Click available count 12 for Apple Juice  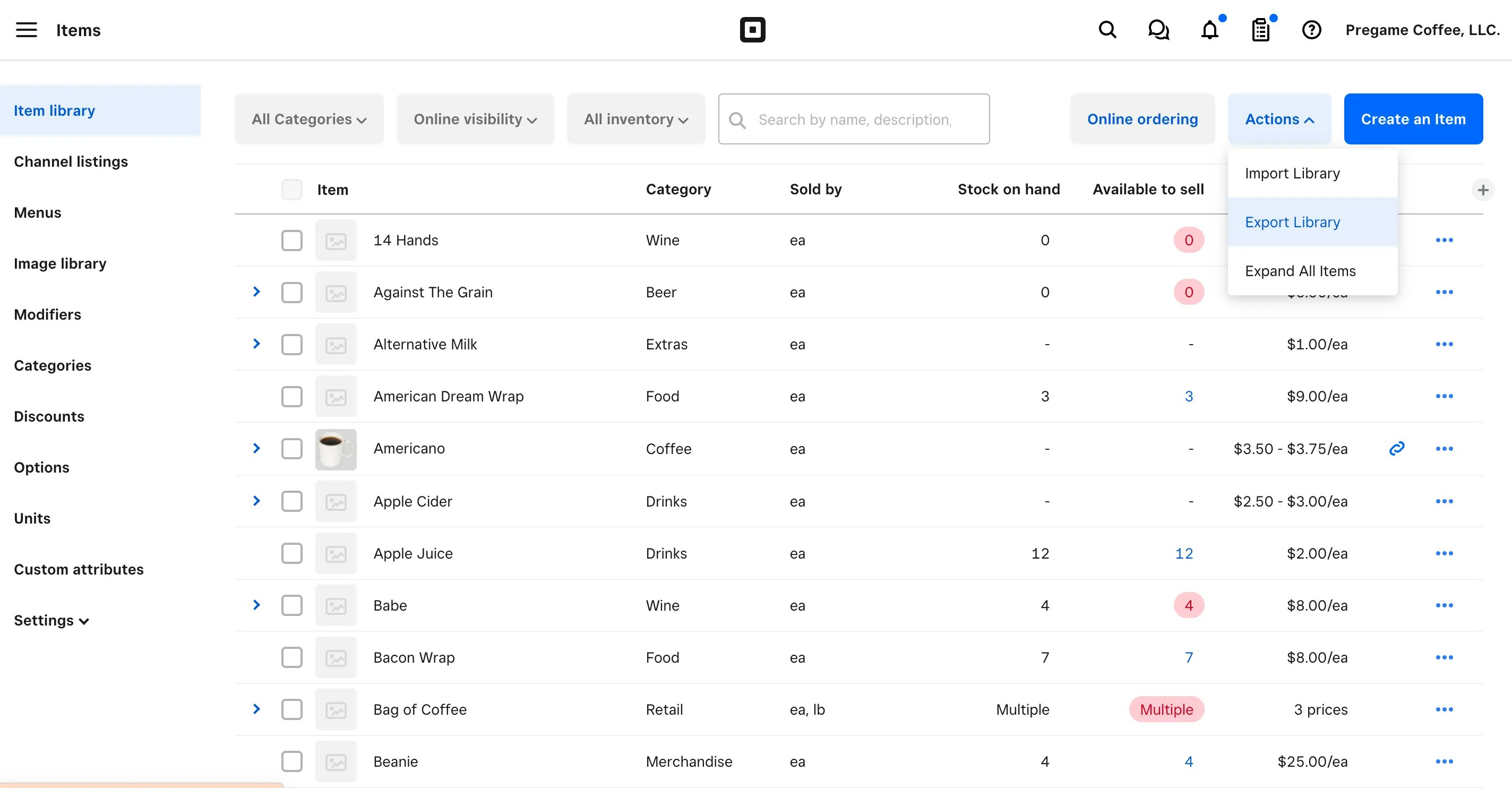pos(1184,554)
